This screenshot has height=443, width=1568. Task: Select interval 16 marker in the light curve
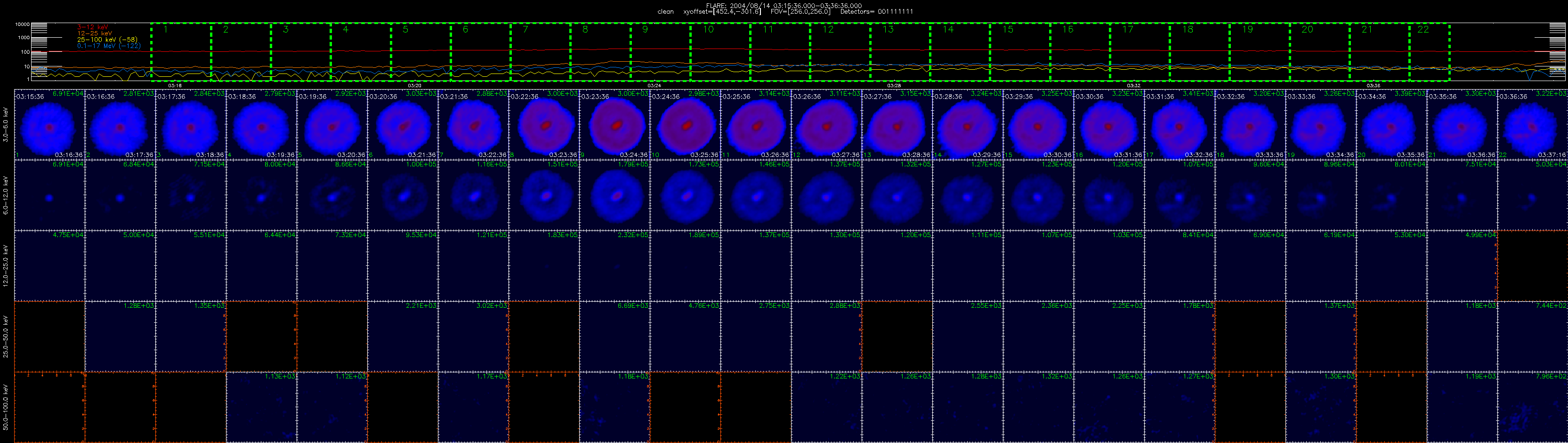[1067, 29]
